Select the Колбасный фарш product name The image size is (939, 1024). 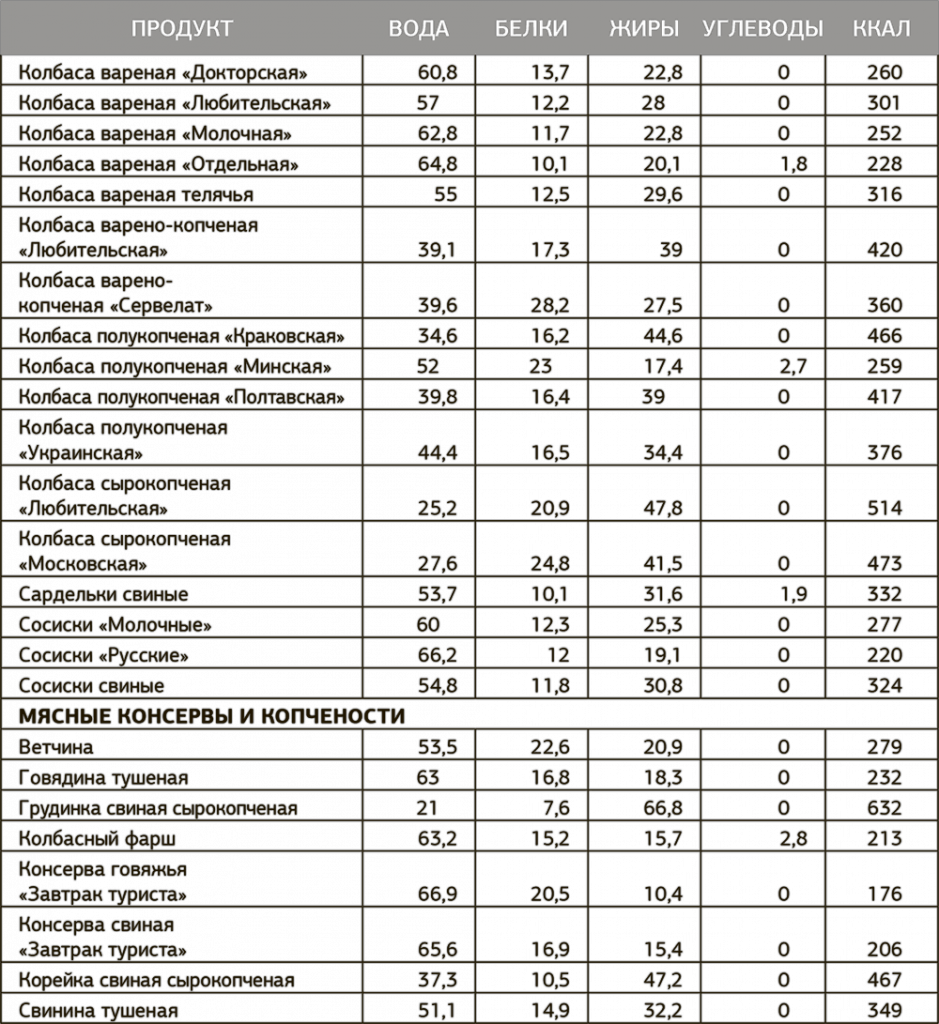pos(98,839)
